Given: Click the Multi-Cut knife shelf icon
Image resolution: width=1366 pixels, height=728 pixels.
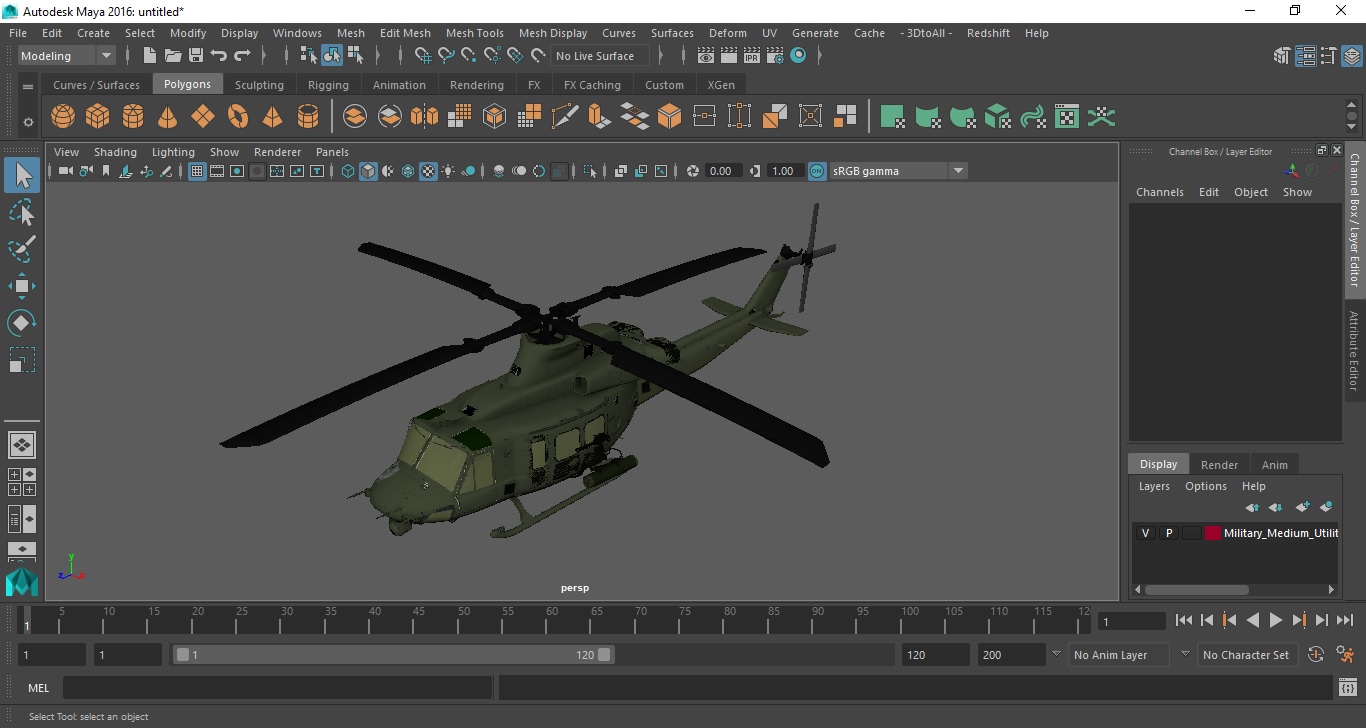Looking at the screenshot, I should (x=565, y=117).
